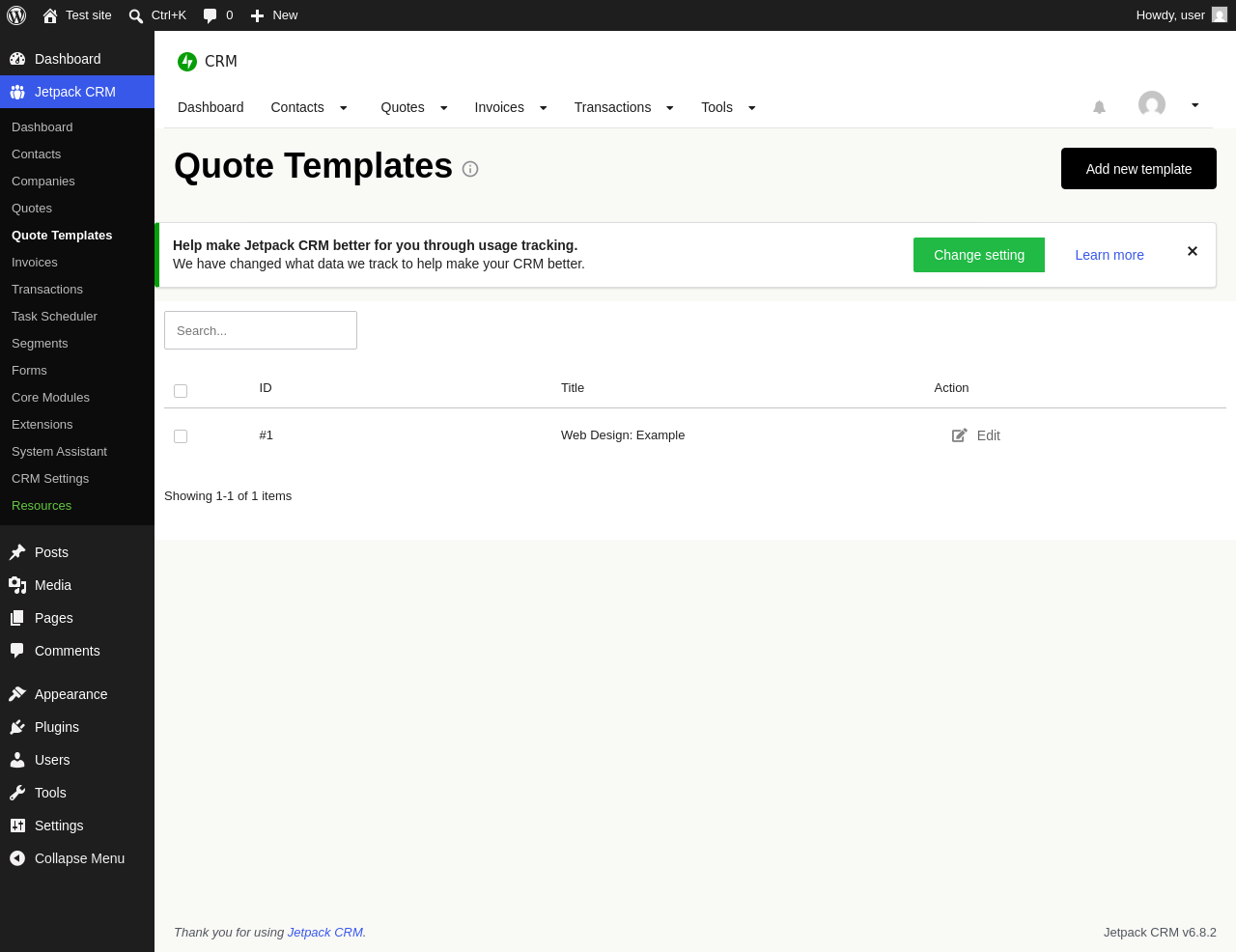The image size is (1236, 952).
Task: Expand the Transactions dropdown arrow
Action: (670, 108)
